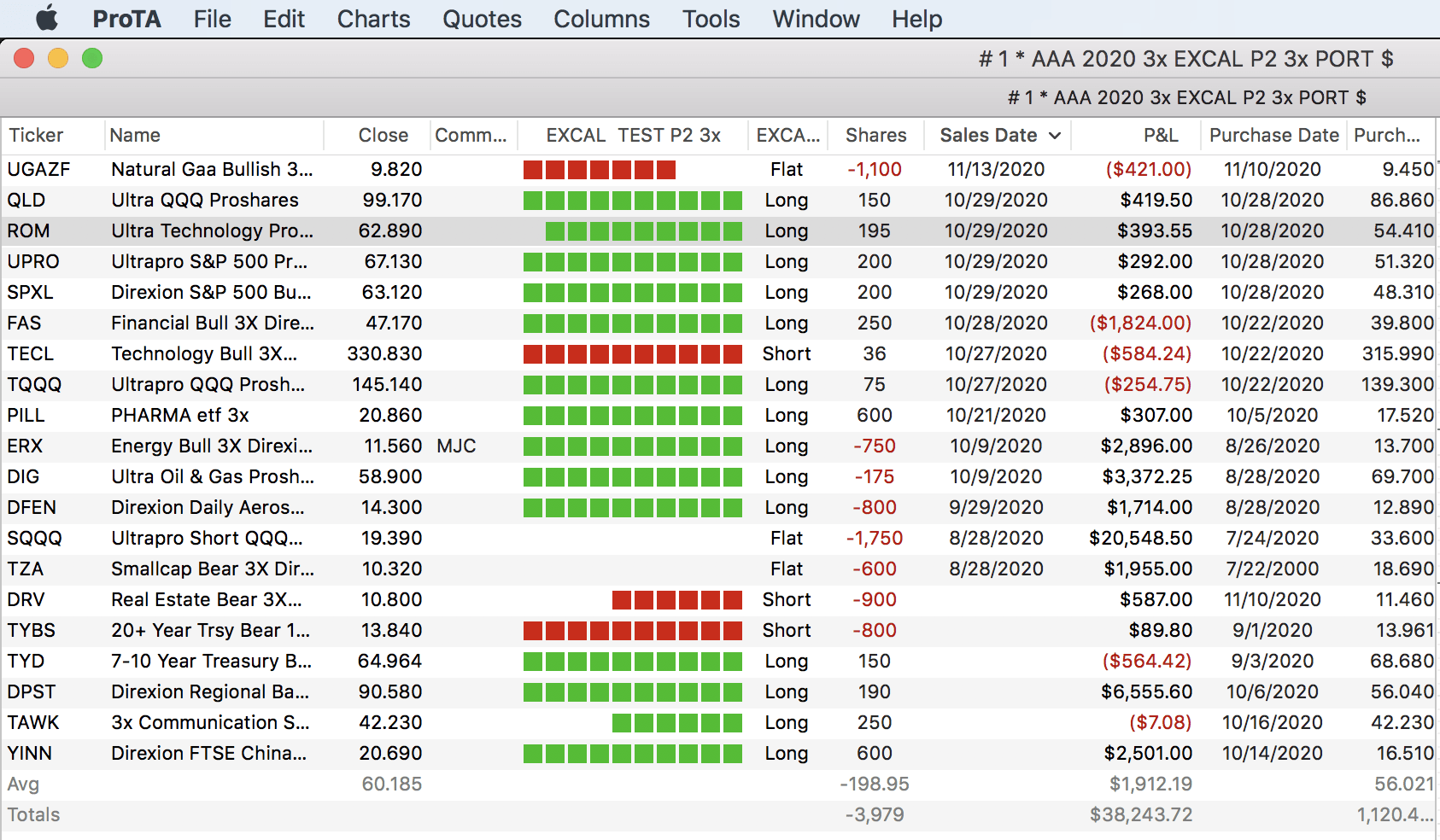The image size is (1440, 840).
Task: Open the Apple menu
Action: tap(47, 18)
